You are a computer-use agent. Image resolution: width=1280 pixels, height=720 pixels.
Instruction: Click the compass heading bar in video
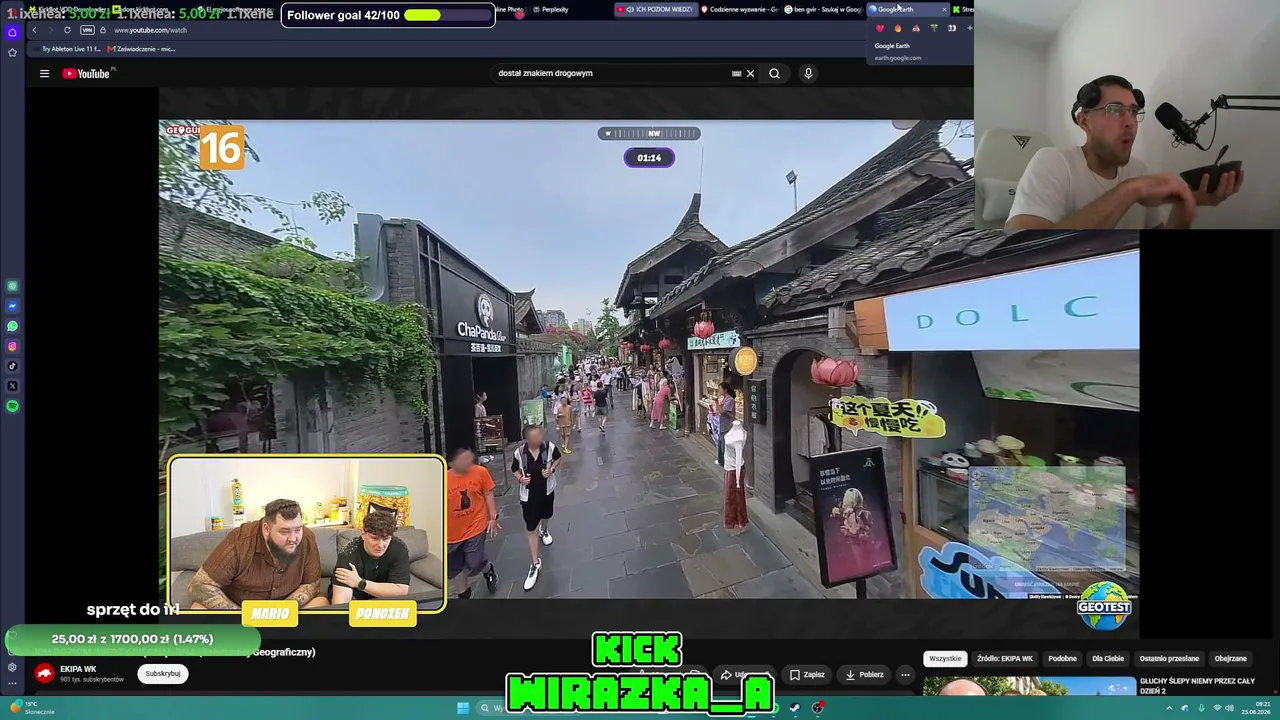[649, 133]
